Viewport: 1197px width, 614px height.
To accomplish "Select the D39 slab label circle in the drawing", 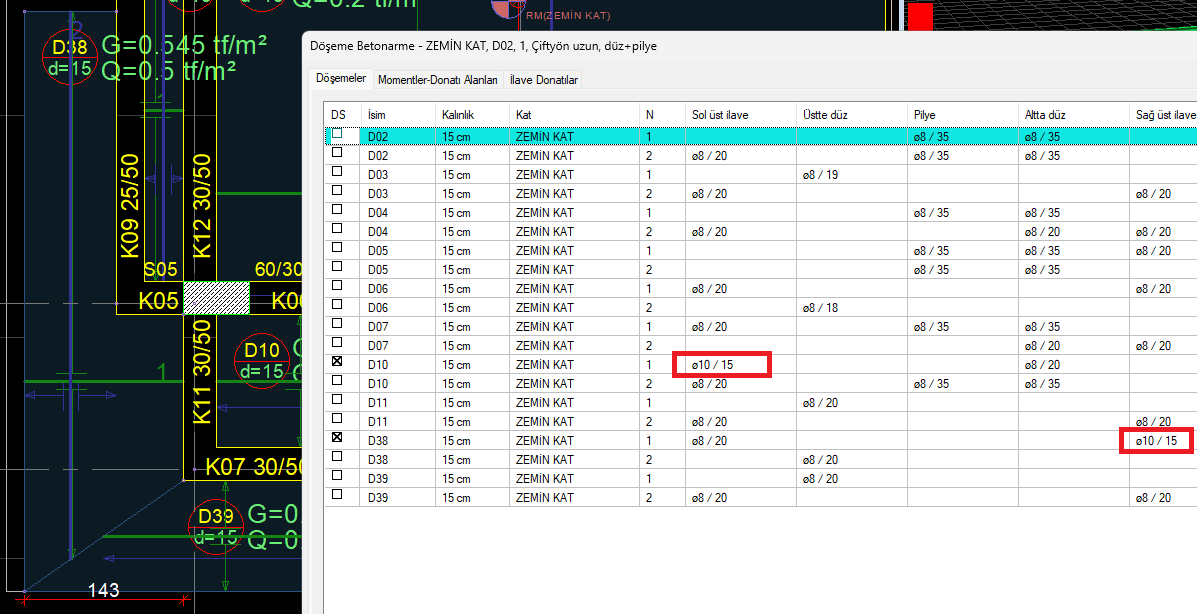I will tap(216, 526).
